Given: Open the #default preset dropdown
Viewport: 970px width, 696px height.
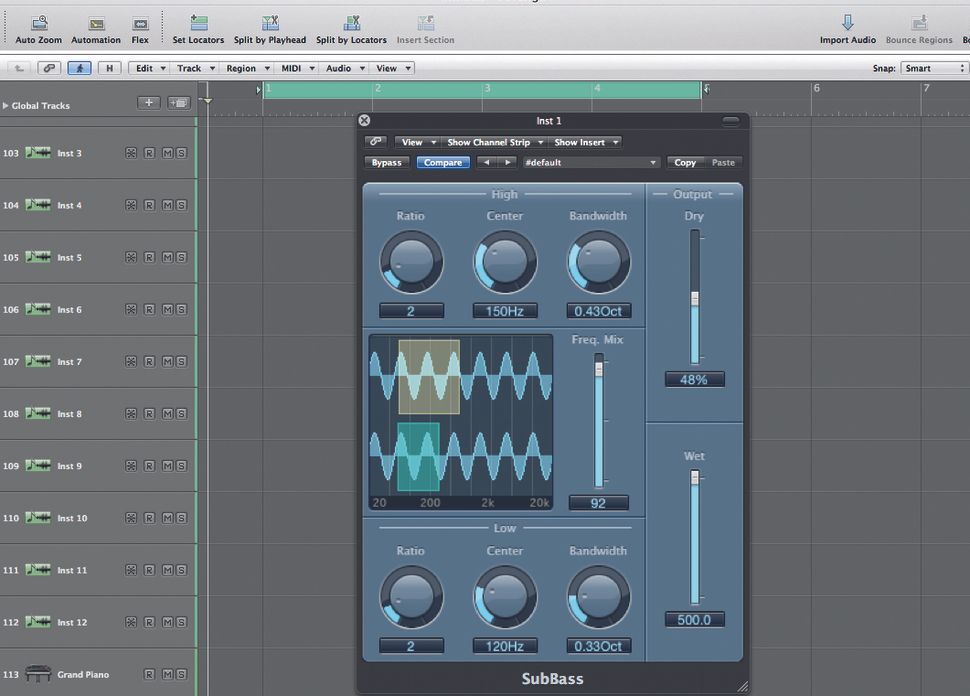Looking at the screenshot, I should pos(589,162).
